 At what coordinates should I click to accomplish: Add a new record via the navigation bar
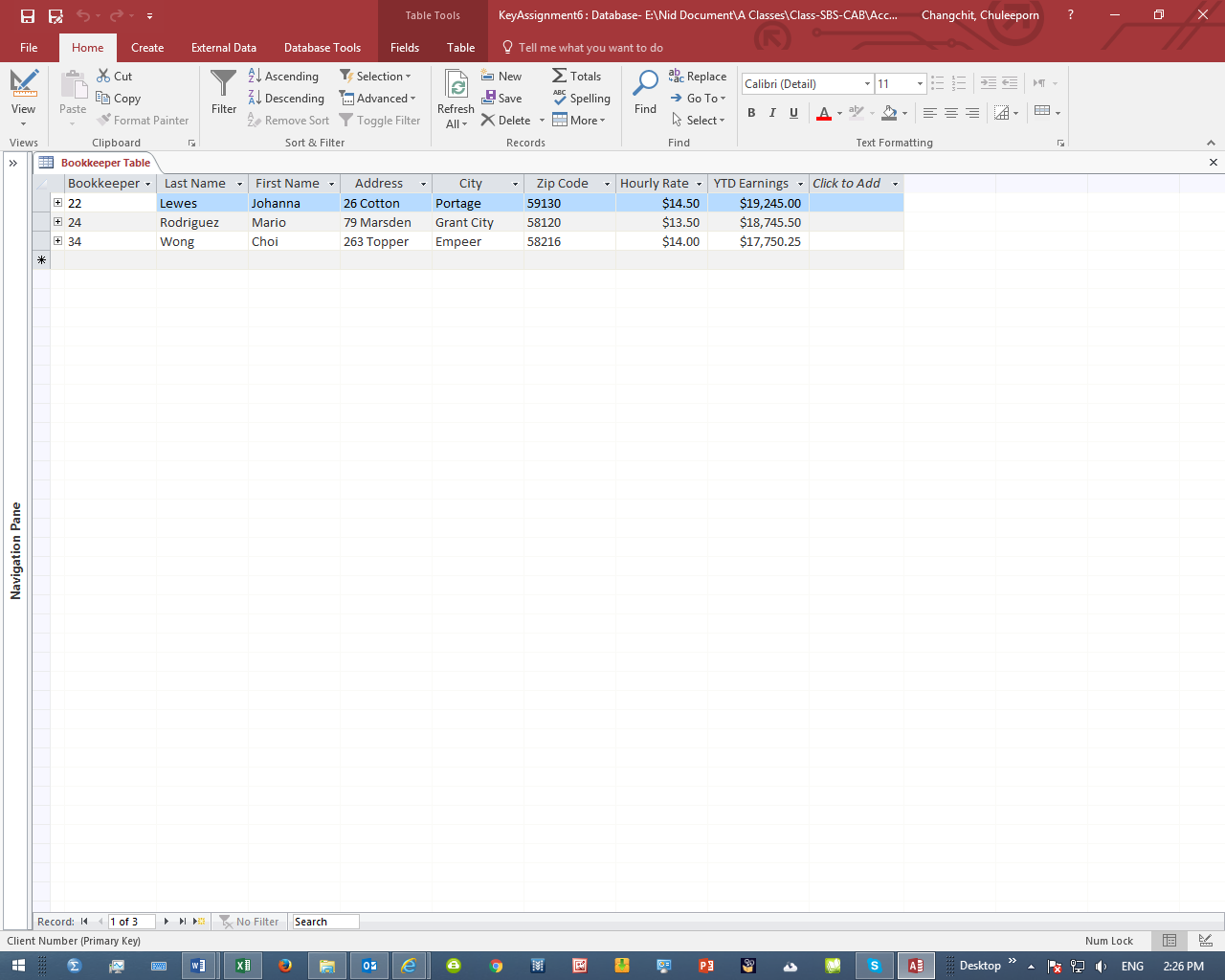point(198,921)
